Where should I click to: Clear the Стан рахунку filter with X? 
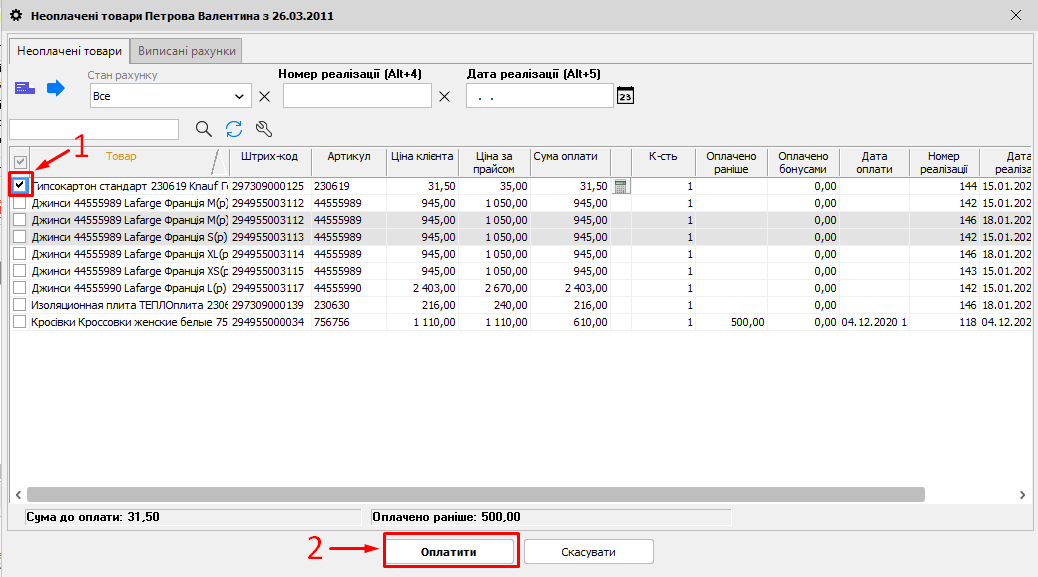[x=265, y=97]
